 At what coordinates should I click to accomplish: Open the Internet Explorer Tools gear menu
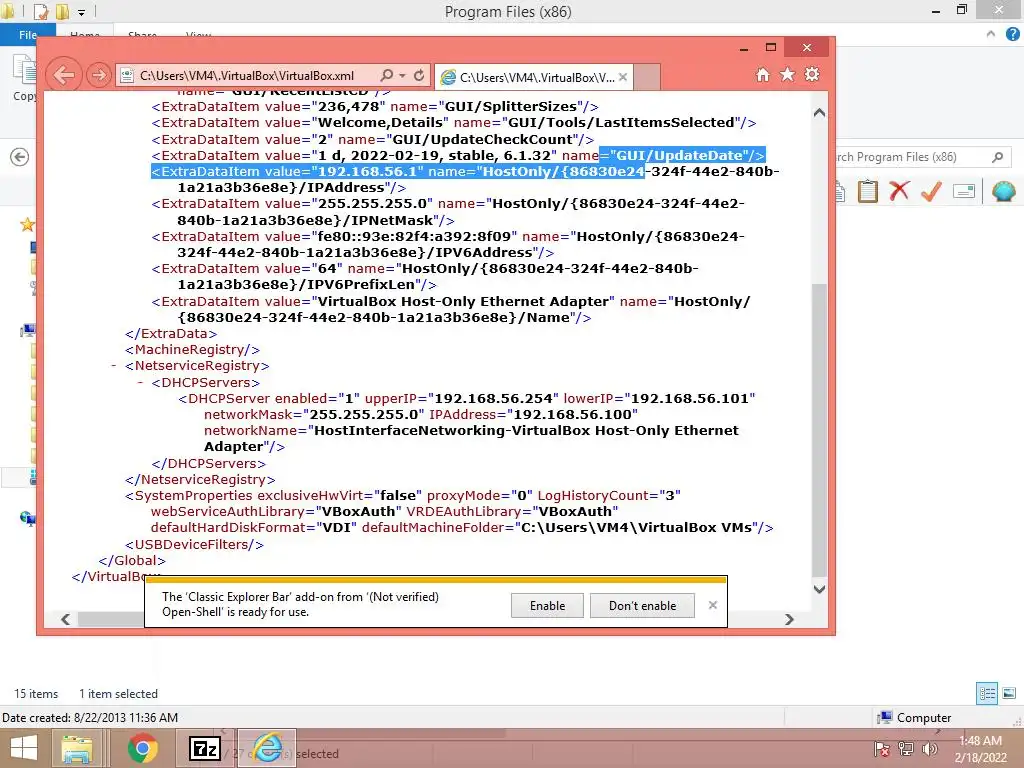pyautogui.click(x=812, y=74)
